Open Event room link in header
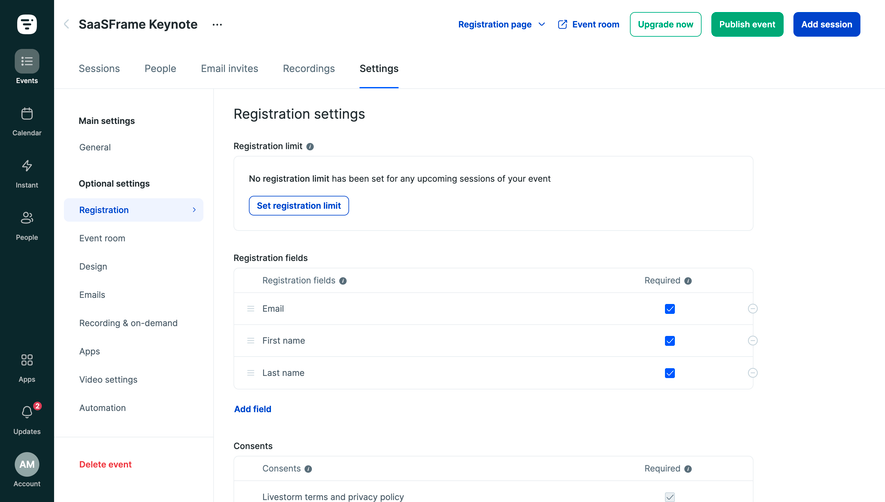 [595, 24]
